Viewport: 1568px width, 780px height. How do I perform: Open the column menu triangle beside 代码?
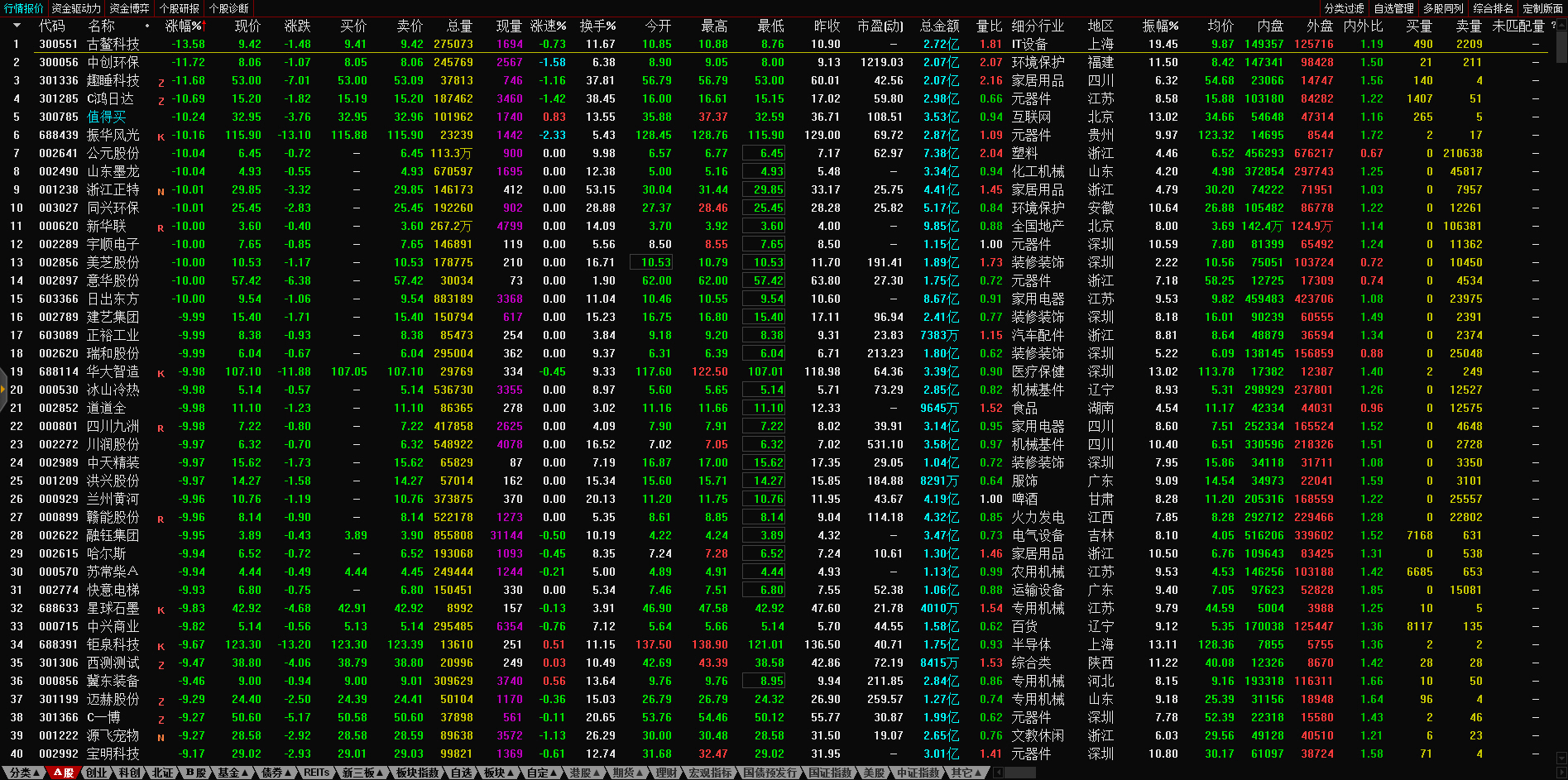pos(17,26)
